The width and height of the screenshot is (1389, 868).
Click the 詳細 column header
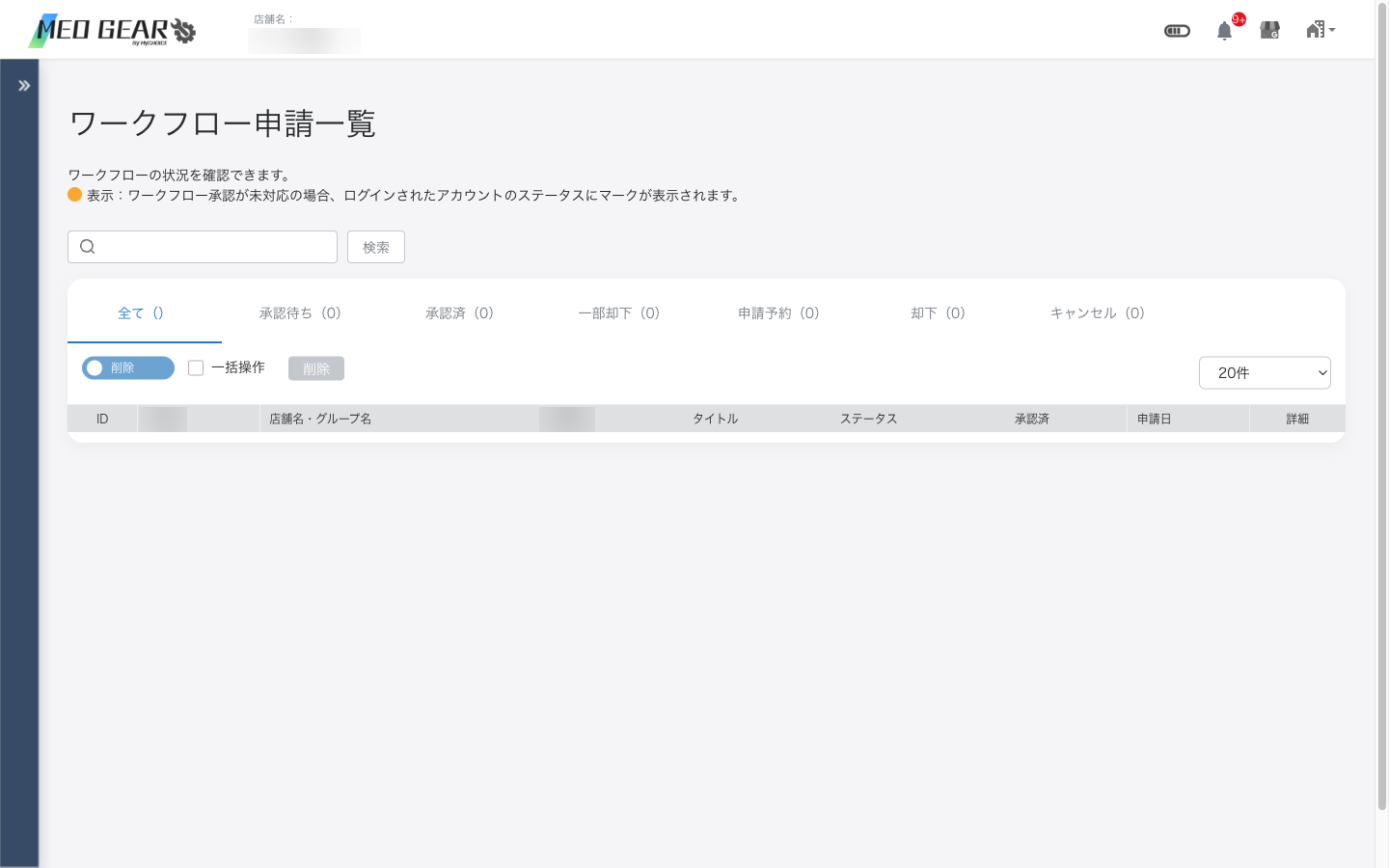[x=1297, y=419]
